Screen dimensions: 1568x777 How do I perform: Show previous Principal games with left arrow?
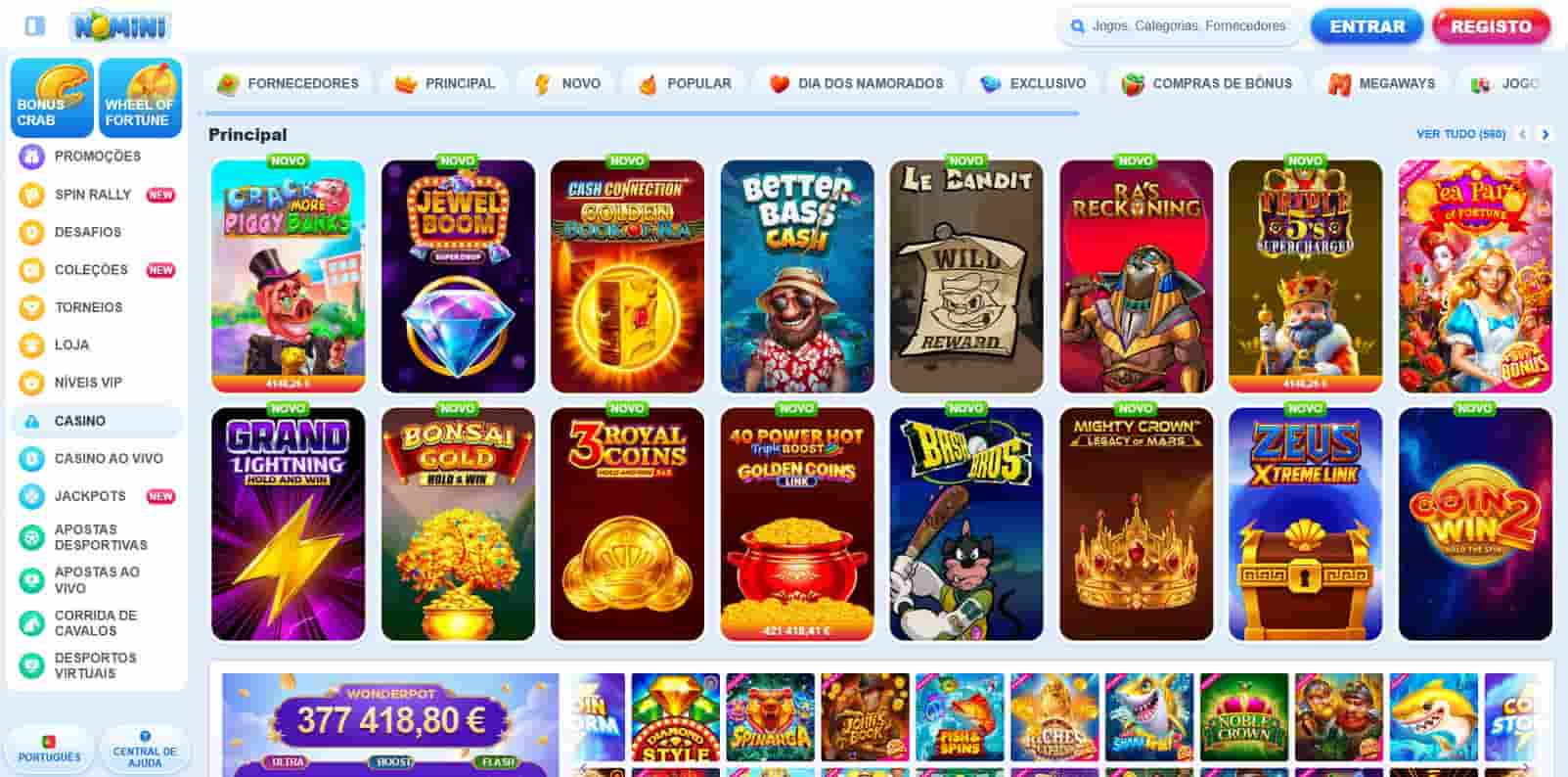point(1522,134)
